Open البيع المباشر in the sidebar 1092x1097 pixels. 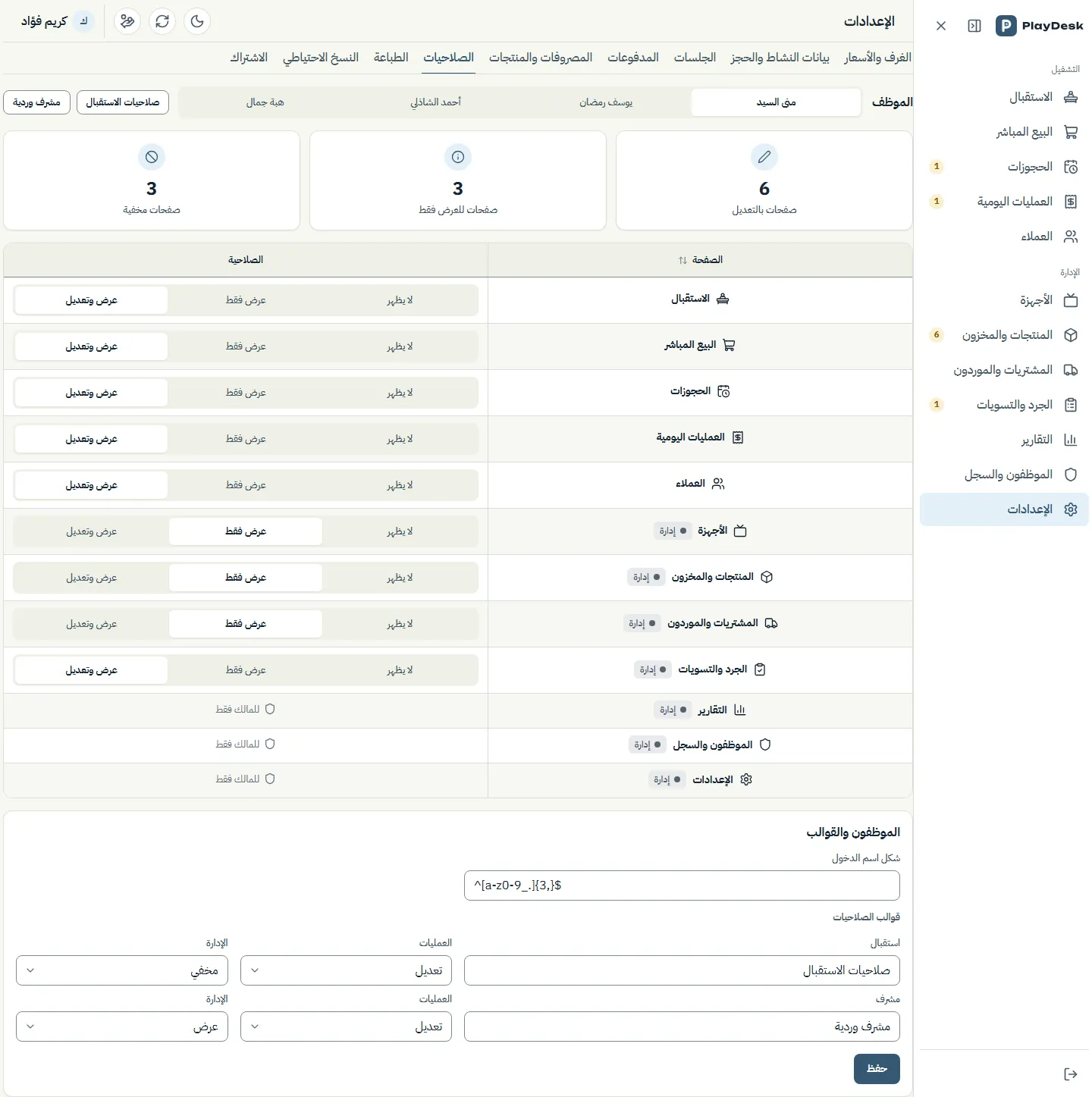tap(1004, 132)
